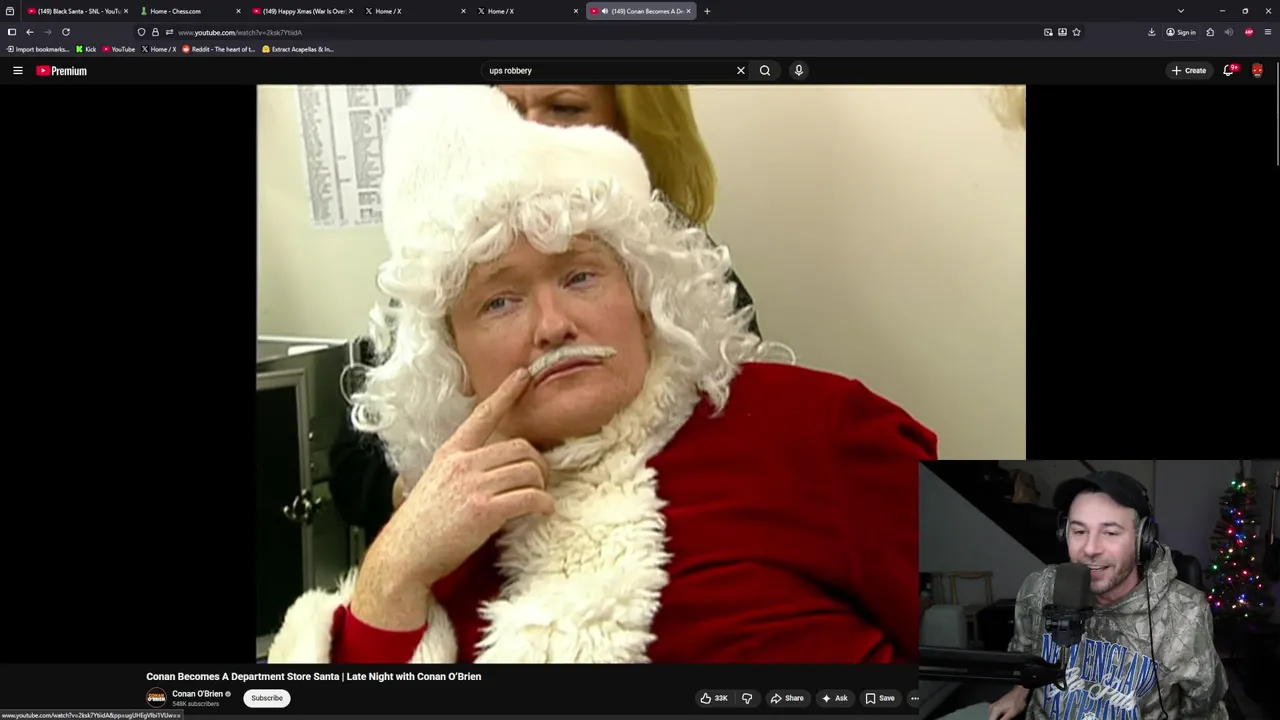This screenshot has height=720, width=1280.
Task: Open the browser application menu
Action: point(1268,32)
